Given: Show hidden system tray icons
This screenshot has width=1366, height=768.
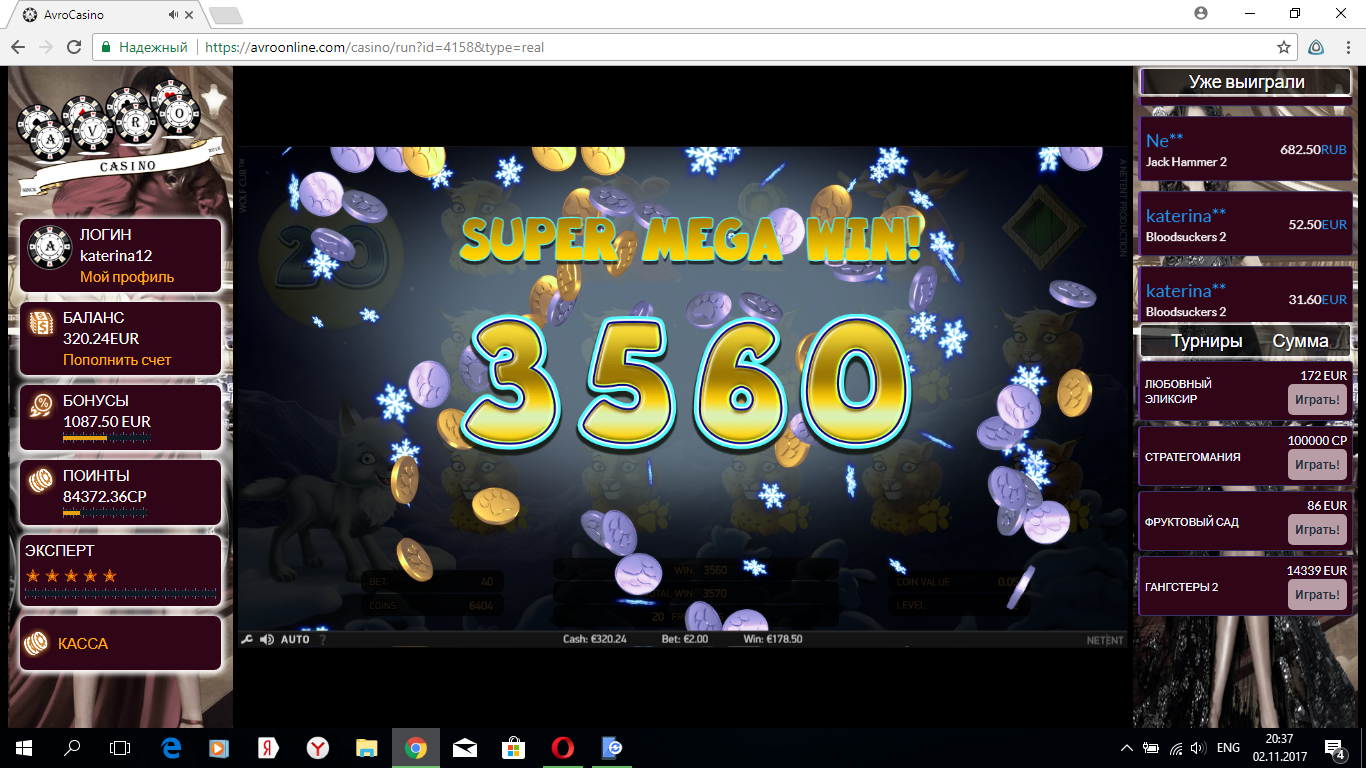Looking at the screenshot, I should tap(1127, 748).
